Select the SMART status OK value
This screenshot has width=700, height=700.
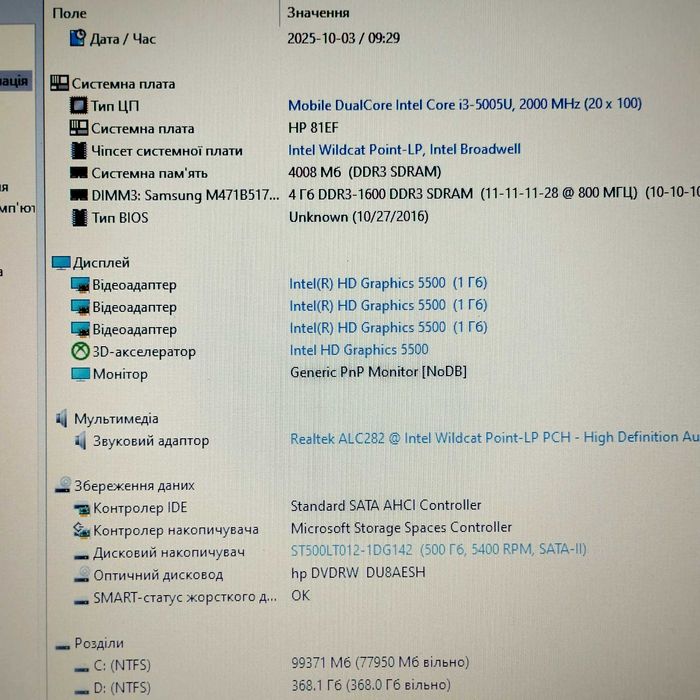pos(300,596)
